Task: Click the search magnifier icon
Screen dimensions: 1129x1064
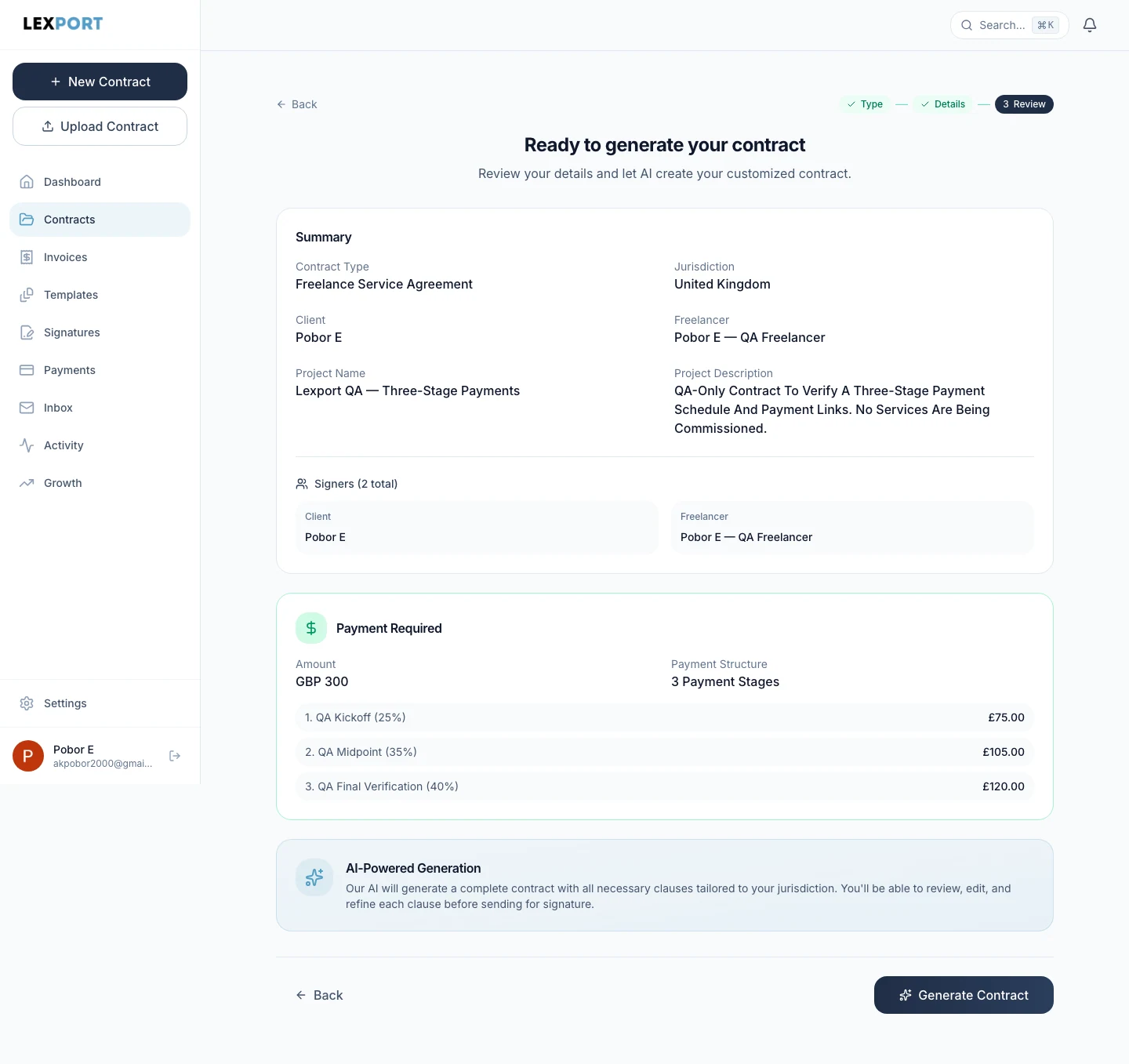Action: pos(967,25)
